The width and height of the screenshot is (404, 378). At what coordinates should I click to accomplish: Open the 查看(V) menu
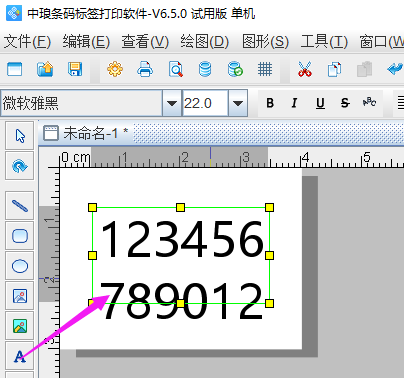[x=145, y=42]
